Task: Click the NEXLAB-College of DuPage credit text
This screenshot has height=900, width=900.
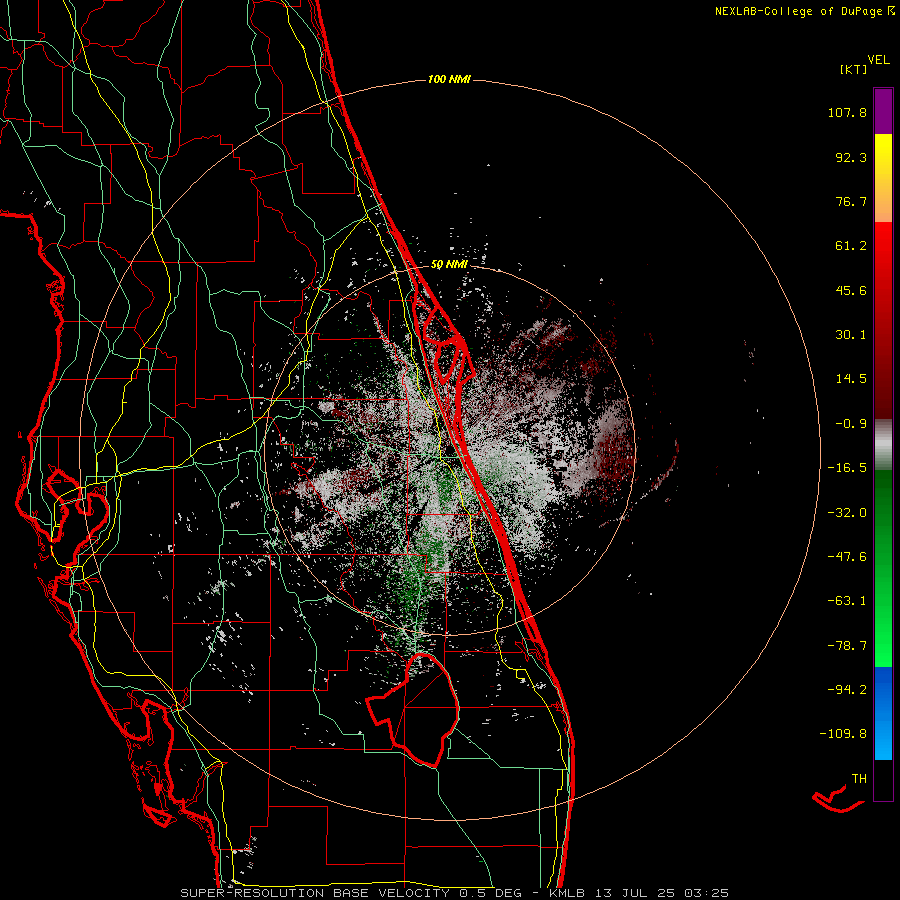Action: pos(801,11)
